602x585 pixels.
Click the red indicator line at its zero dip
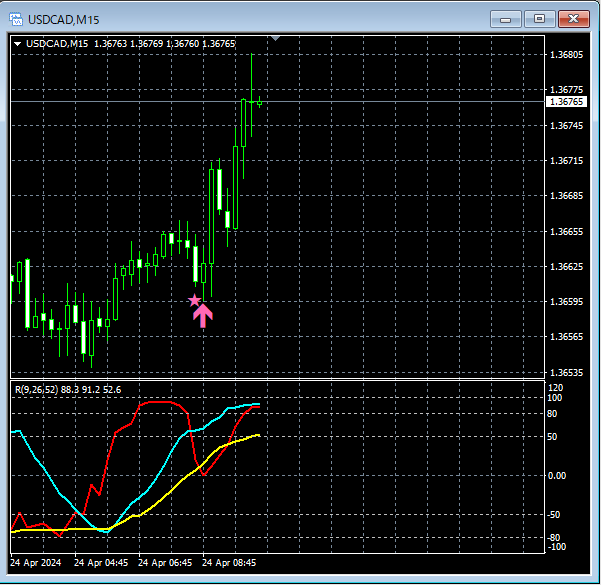(203, 475)
